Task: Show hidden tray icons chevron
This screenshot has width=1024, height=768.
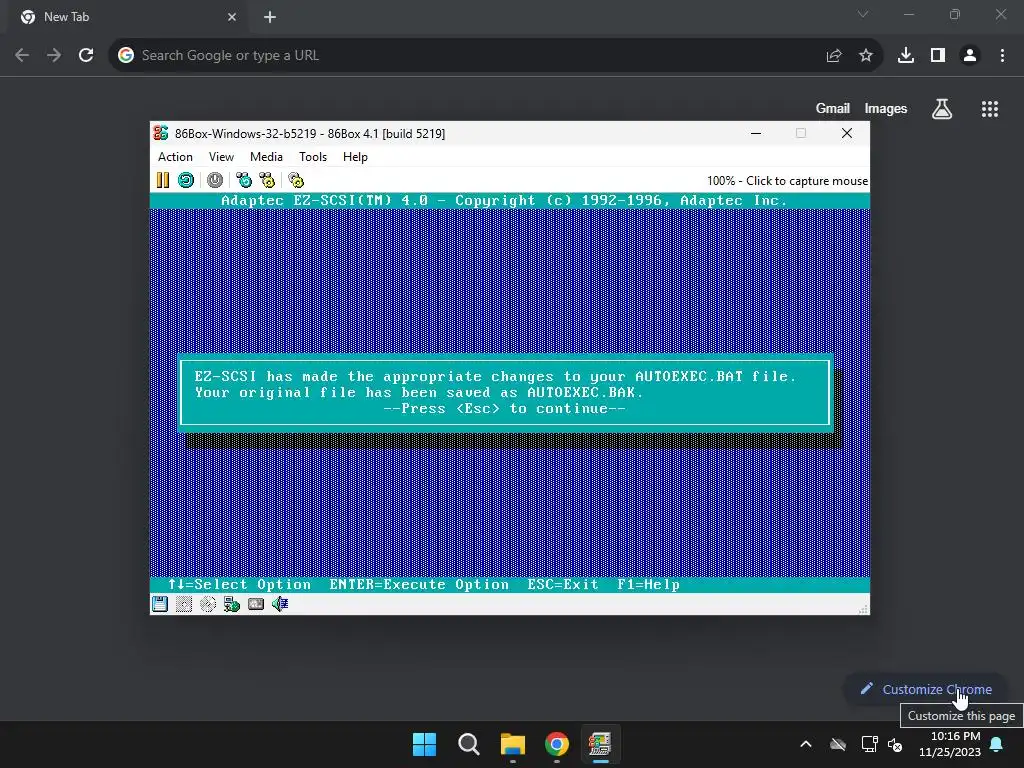Action: click(x=806, y=744)
